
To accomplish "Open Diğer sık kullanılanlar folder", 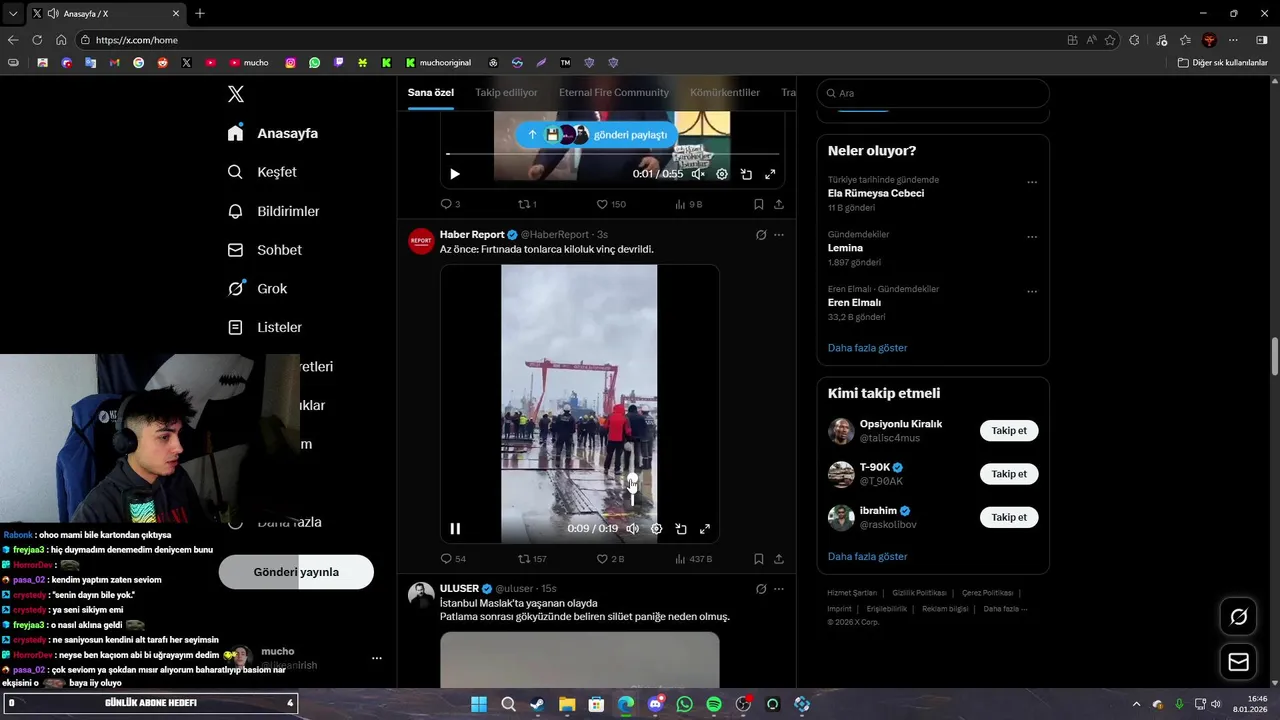I will [x=1223, y=62].
